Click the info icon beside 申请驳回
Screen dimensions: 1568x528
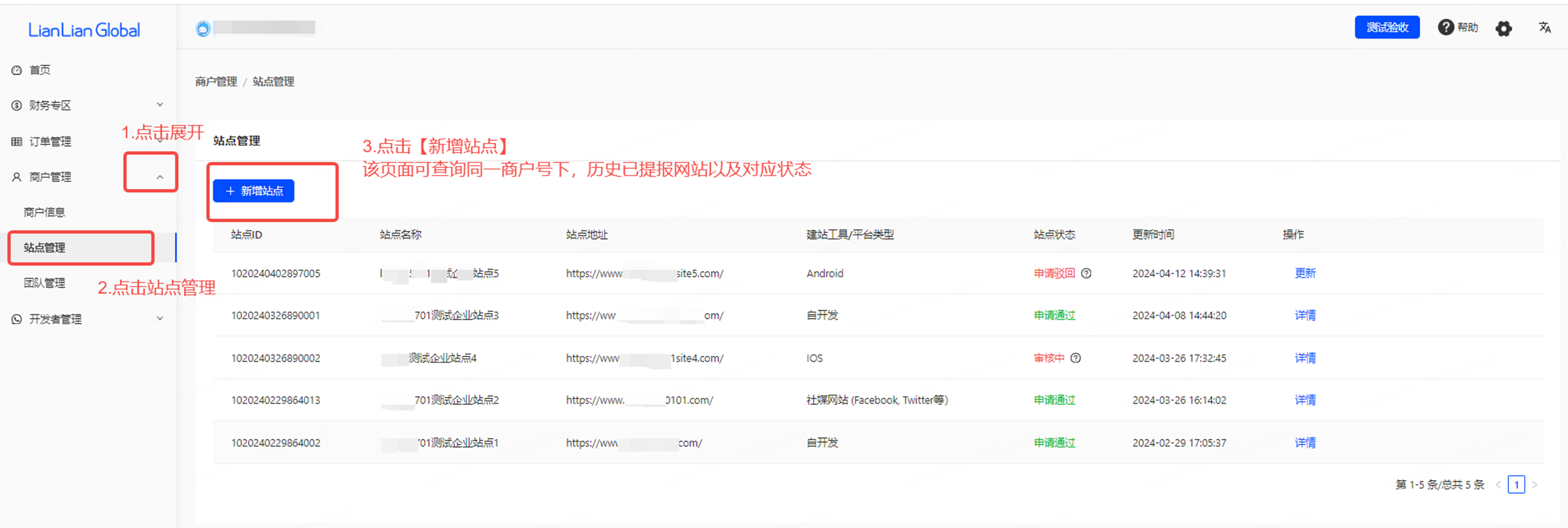pyautogui.click(x=1086, y=273)
